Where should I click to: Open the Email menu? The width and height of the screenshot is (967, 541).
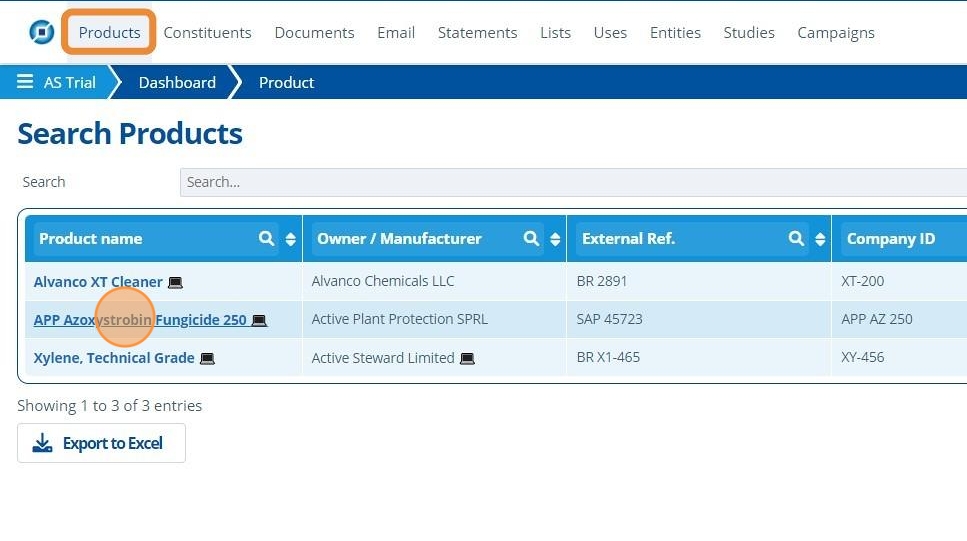pyautogui.click(x=396, y=32)
